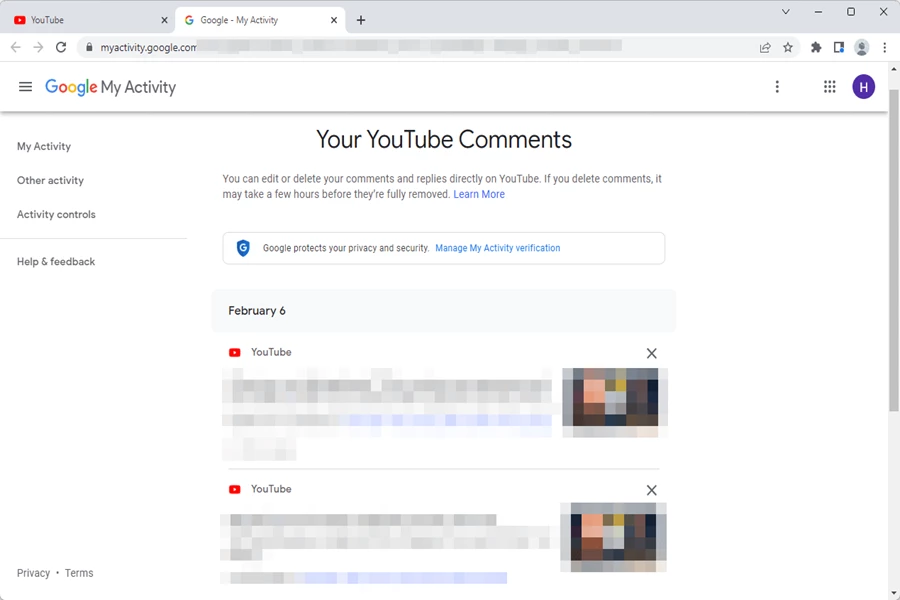Image resolution: width=900 pixels, height=600 pixels.
Task: View site info via lock icon
Action: point(89,48)
